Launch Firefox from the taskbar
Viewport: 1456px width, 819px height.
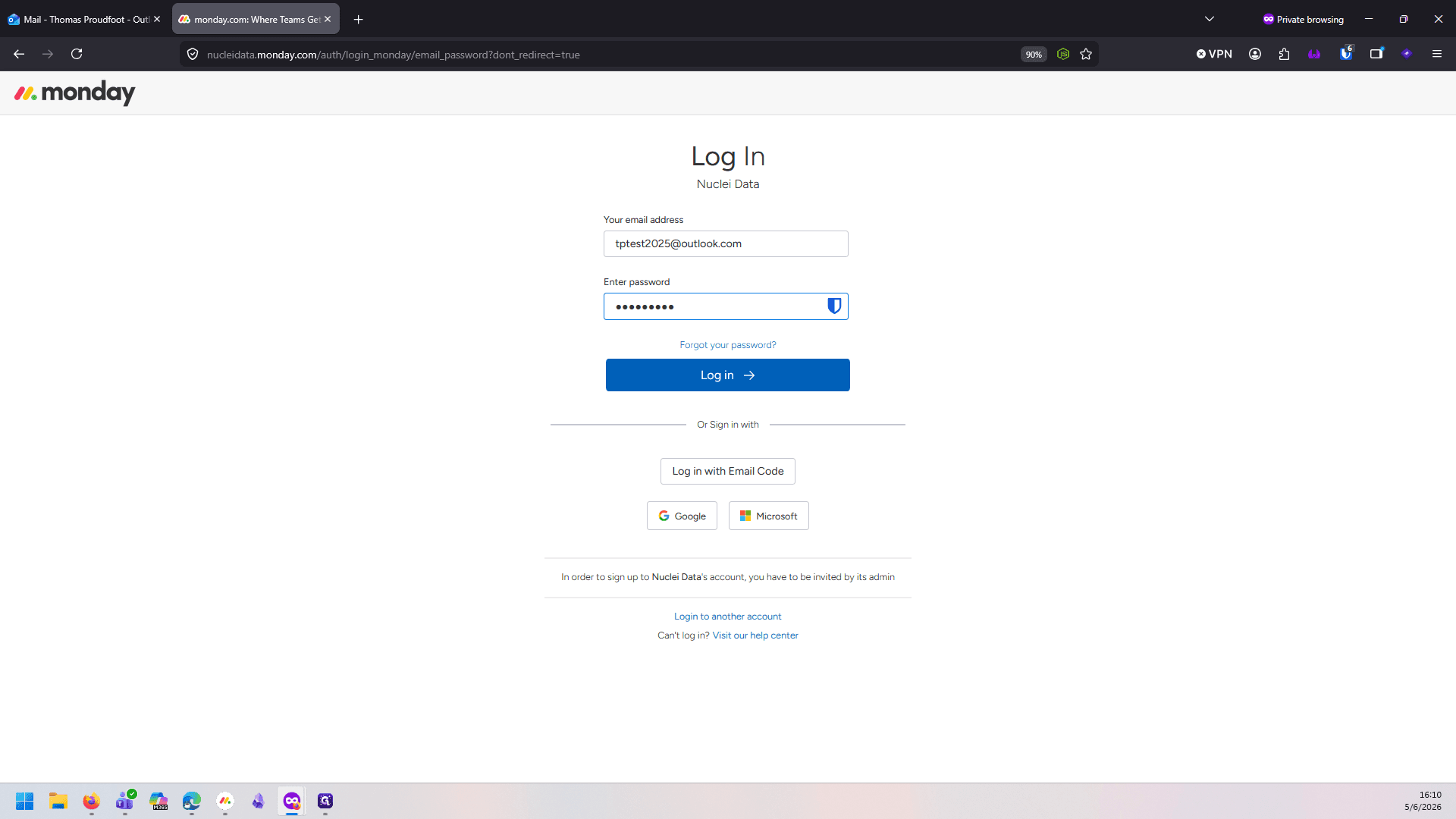point(92,801)
